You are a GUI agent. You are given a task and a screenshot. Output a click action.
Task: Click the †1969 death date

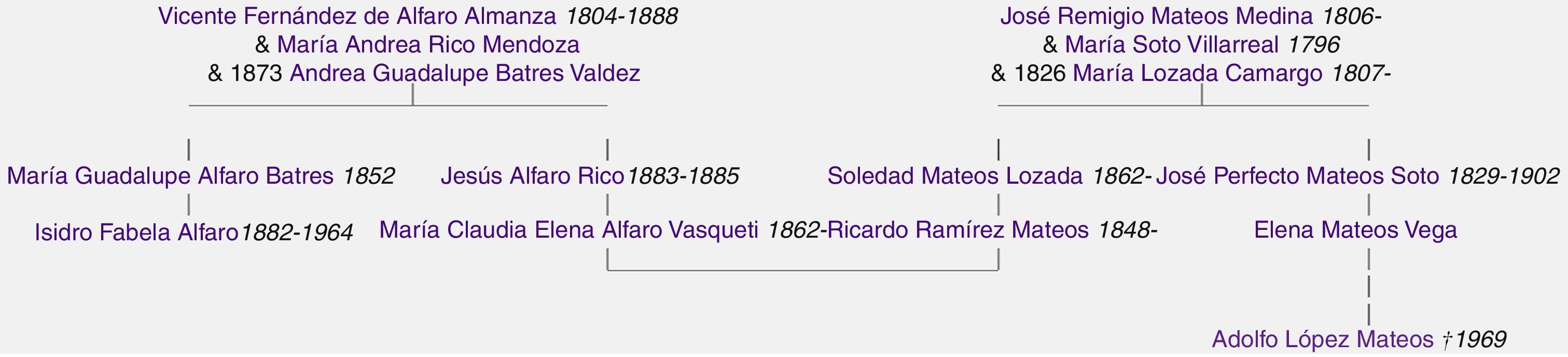click(x=1474, y=339)
